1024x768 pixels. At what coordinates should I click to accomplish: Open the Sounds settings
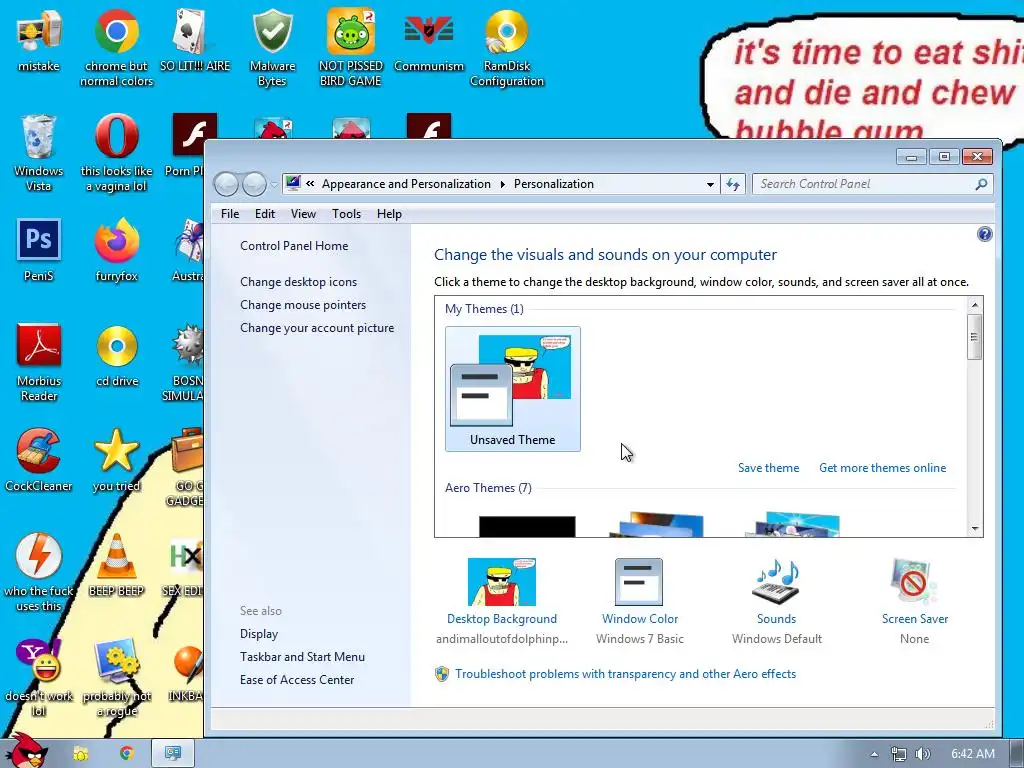(x=776, y=601)
